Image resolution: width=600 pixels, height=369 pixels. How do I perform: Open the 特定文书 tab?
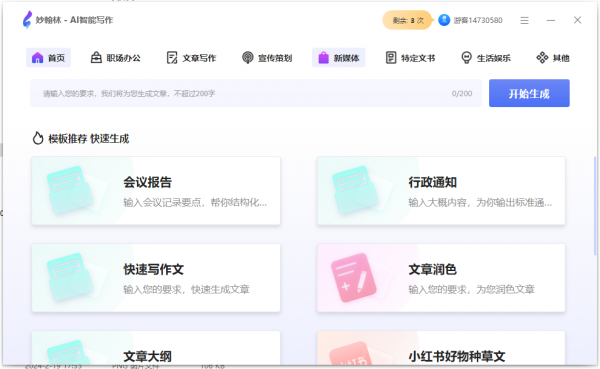pyautogui.click(x=410, y=58)
